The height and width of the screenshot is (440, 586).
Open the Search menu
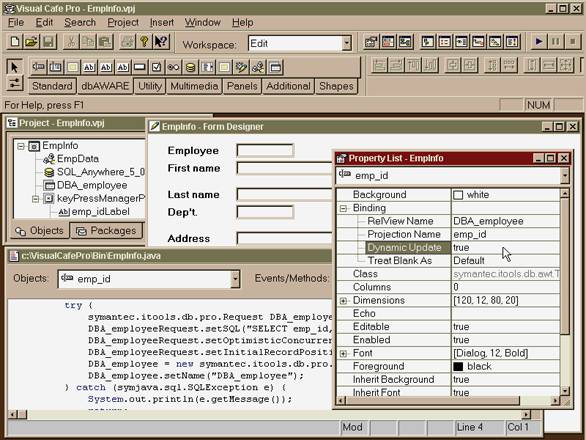80,23
